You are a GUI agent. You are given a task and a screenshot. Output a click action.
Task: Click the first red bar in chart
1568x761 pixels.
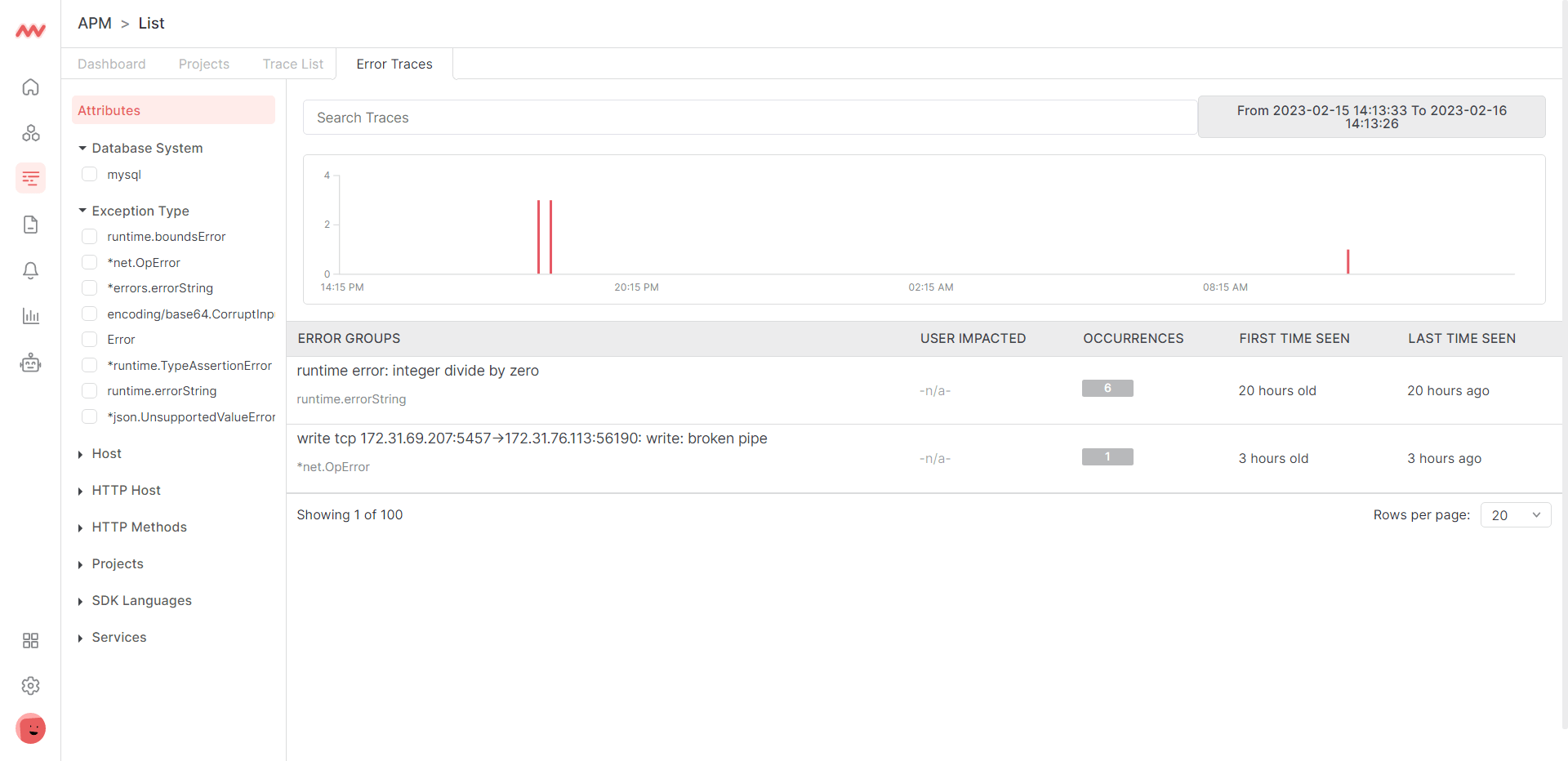(x=538, y=237)
